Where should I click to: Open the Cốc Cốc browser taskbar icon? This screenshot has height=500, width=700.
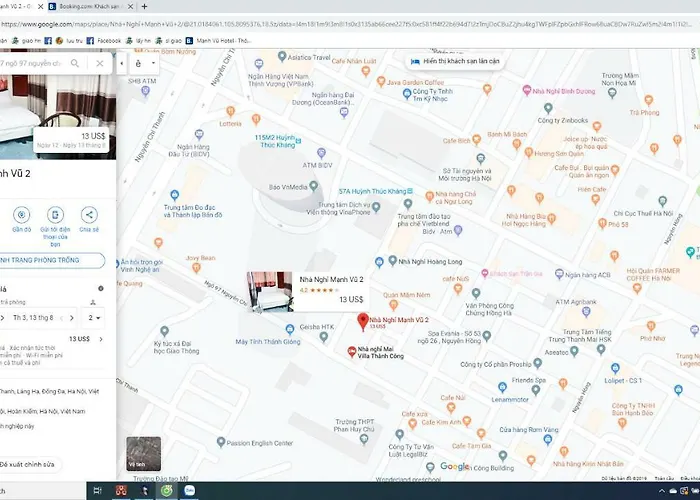point(167,491)
